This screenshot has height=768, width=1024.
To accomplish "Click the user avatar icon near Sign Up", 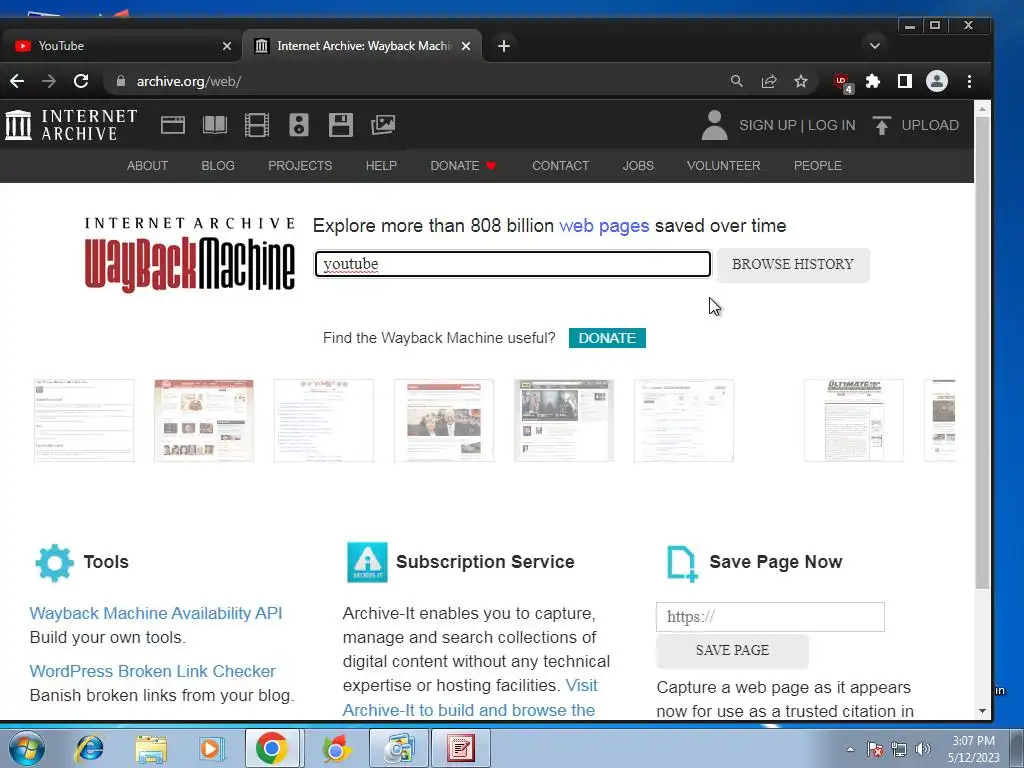I will [x=714, y=125].
